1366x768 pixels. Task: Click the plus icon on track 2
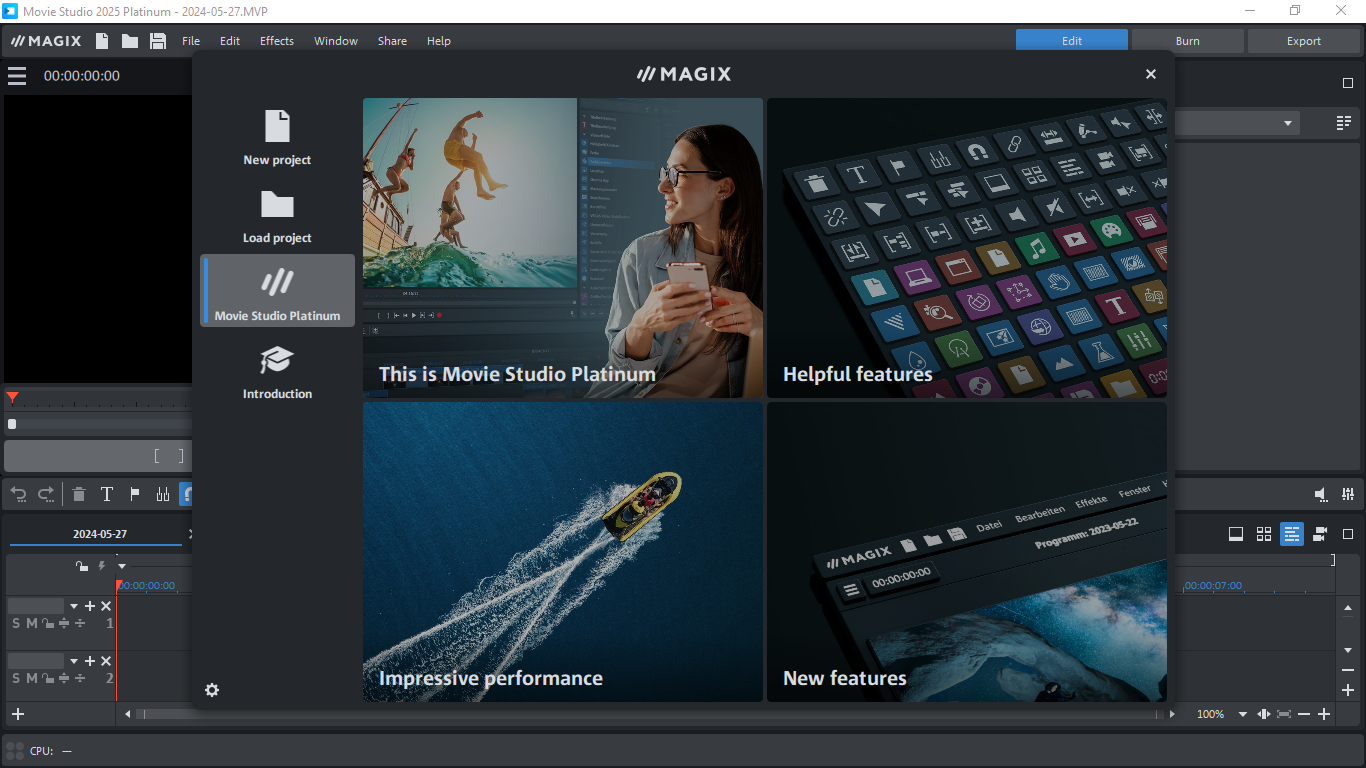pos(90,661)
